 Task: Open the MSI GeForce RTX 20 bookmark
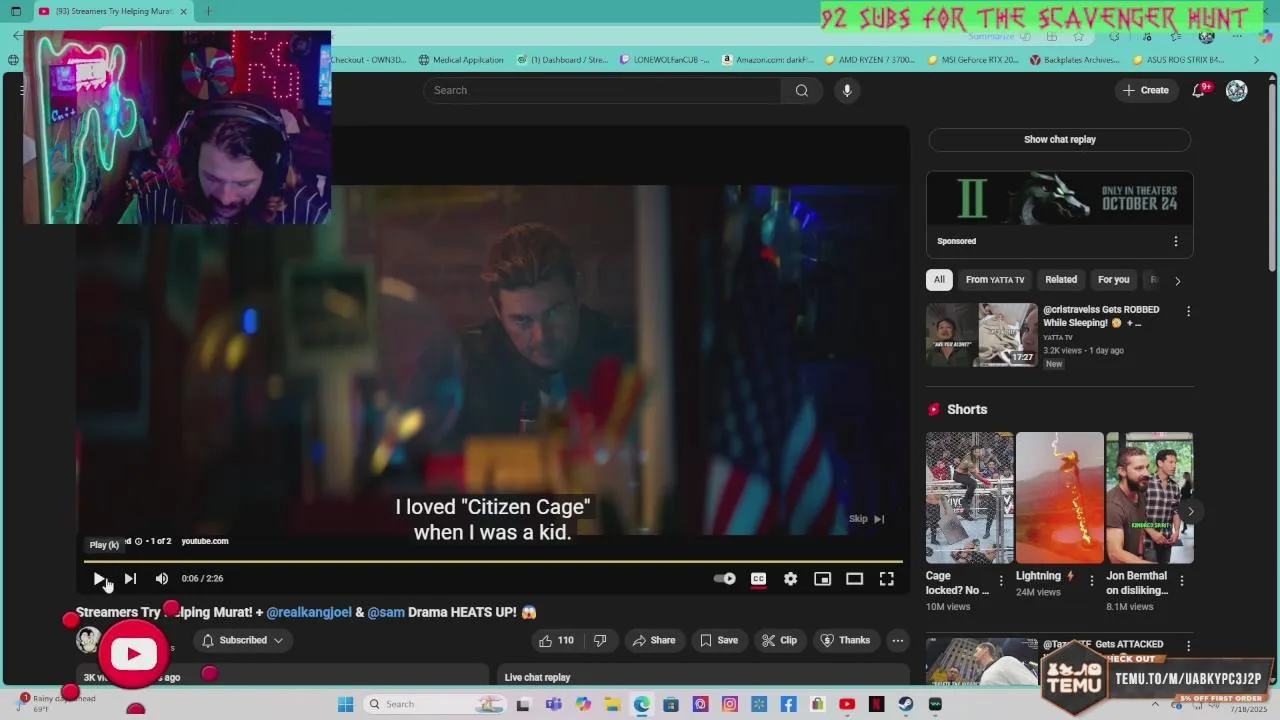(x=973, y=60)
